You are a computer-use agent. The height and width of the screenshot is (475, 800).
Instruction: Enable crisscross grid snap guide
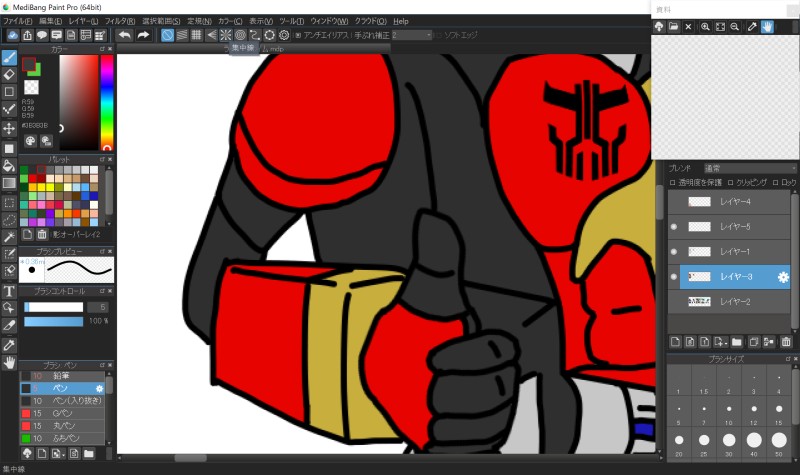(196, 35)
